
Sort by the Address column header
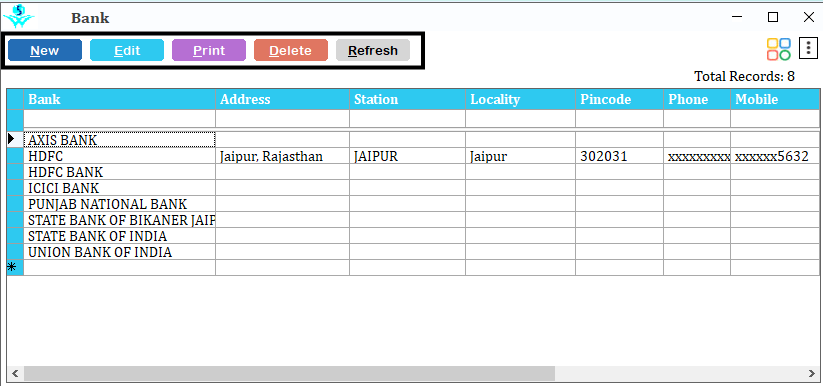(x=282, y=99)
